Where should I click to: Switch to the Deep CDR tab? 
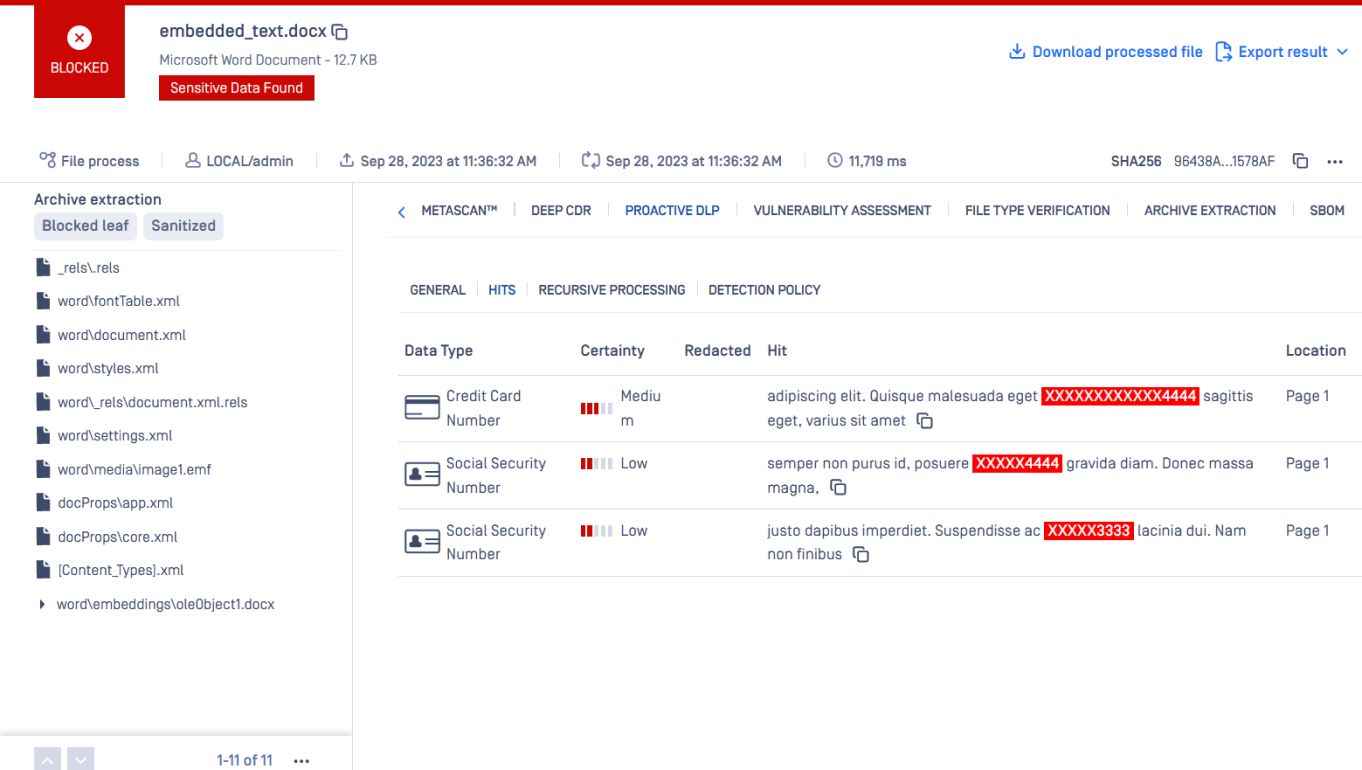[x=560, y=211]
